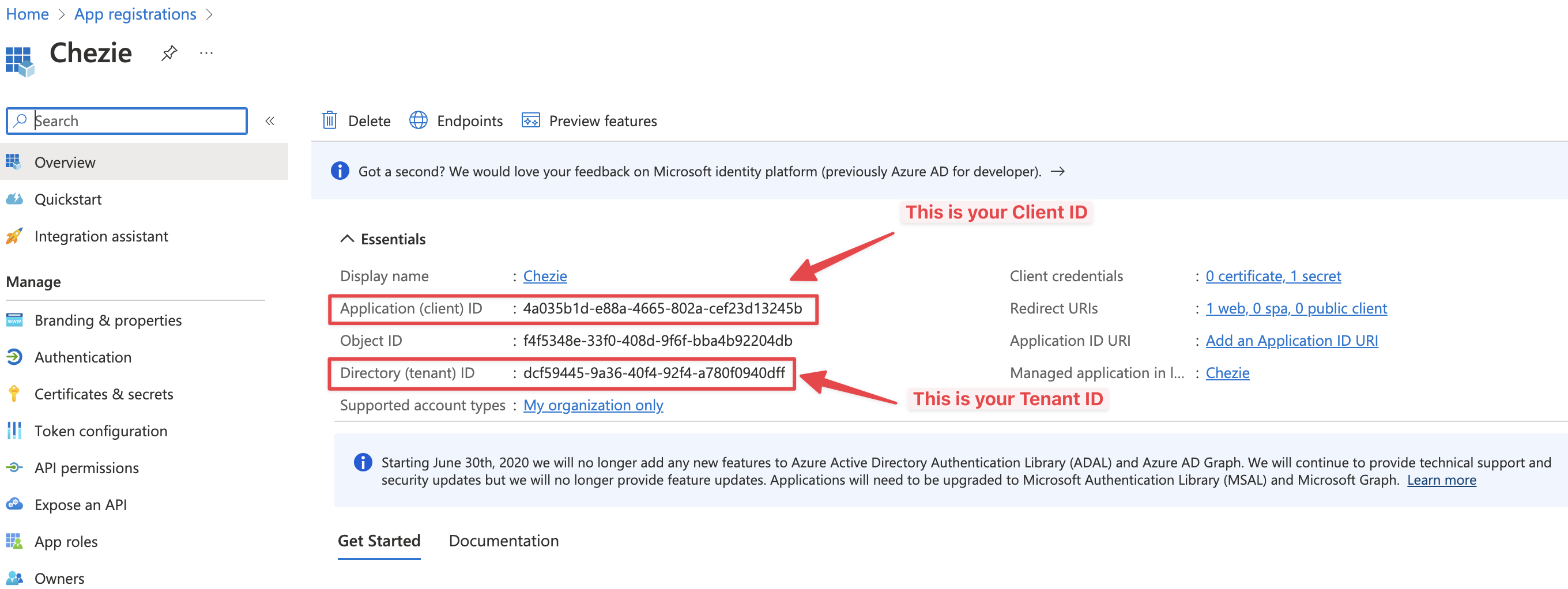Click the Branding & properties icon

tap(14, 320)
